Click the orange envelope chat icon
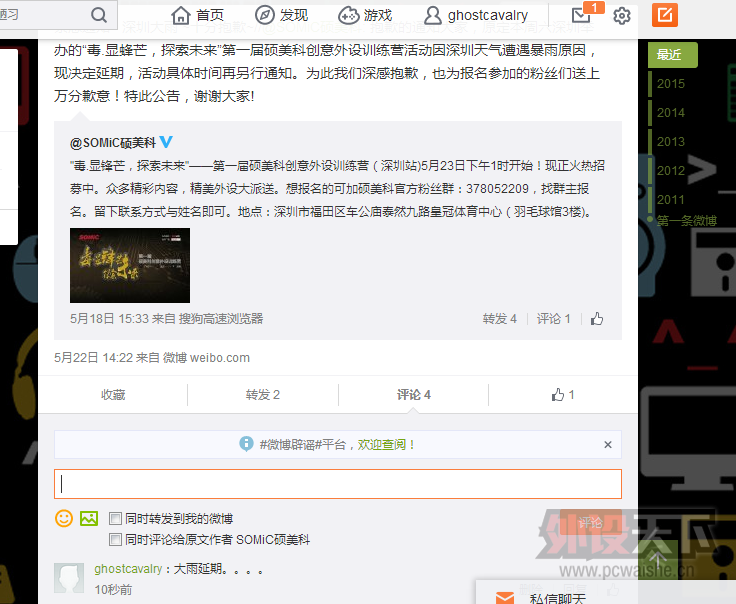Viewport: 736px width, 604px height. click(x=505, y=598)
